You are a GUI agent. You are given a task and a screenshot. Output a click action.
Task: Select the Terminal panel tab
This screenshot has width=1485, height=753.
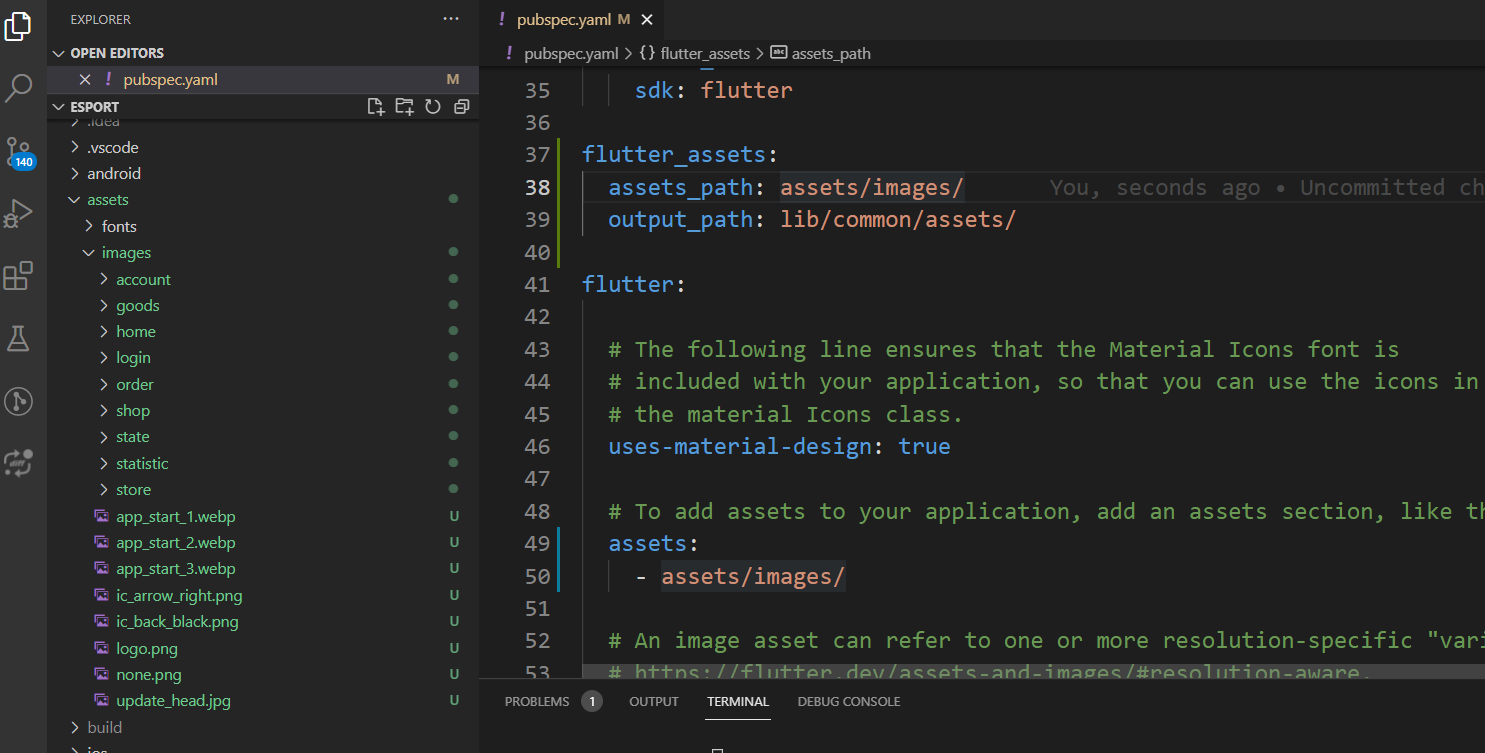738,701
